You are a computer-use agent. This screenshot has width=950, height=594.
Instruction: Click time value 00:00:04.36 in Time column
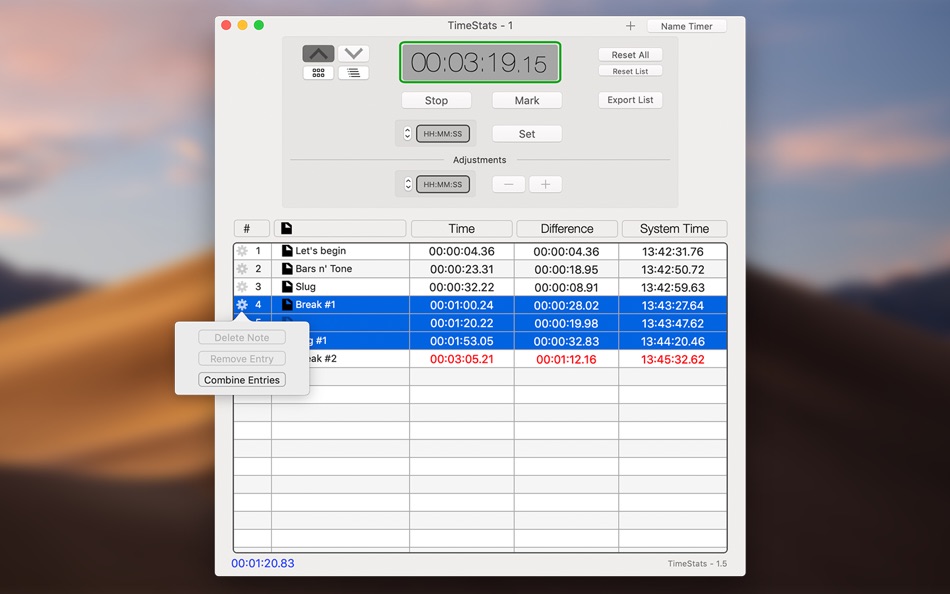click(x=462, y=252)
